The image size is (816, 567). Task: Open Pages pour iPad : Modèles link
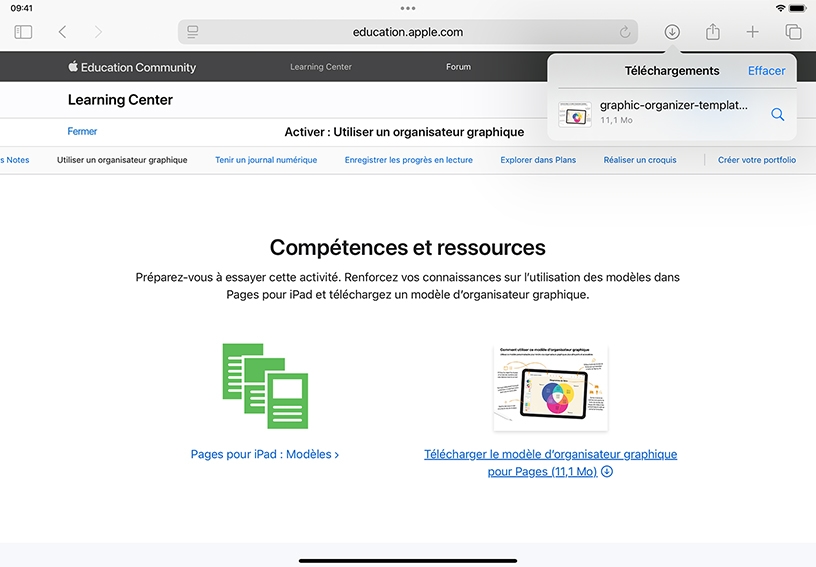coord(264,454)
